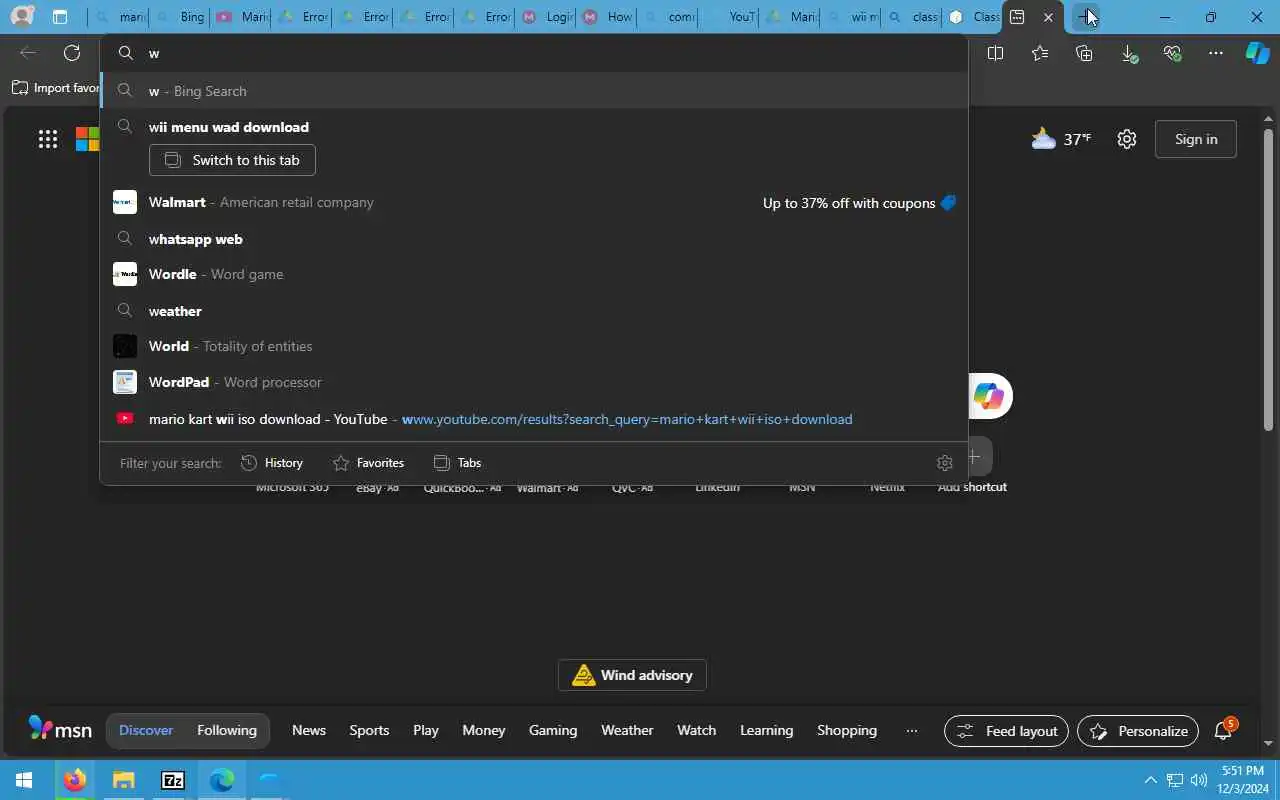Select the 'weather' search suggestion
1280x800 pixels.
[x=534, y=311]
